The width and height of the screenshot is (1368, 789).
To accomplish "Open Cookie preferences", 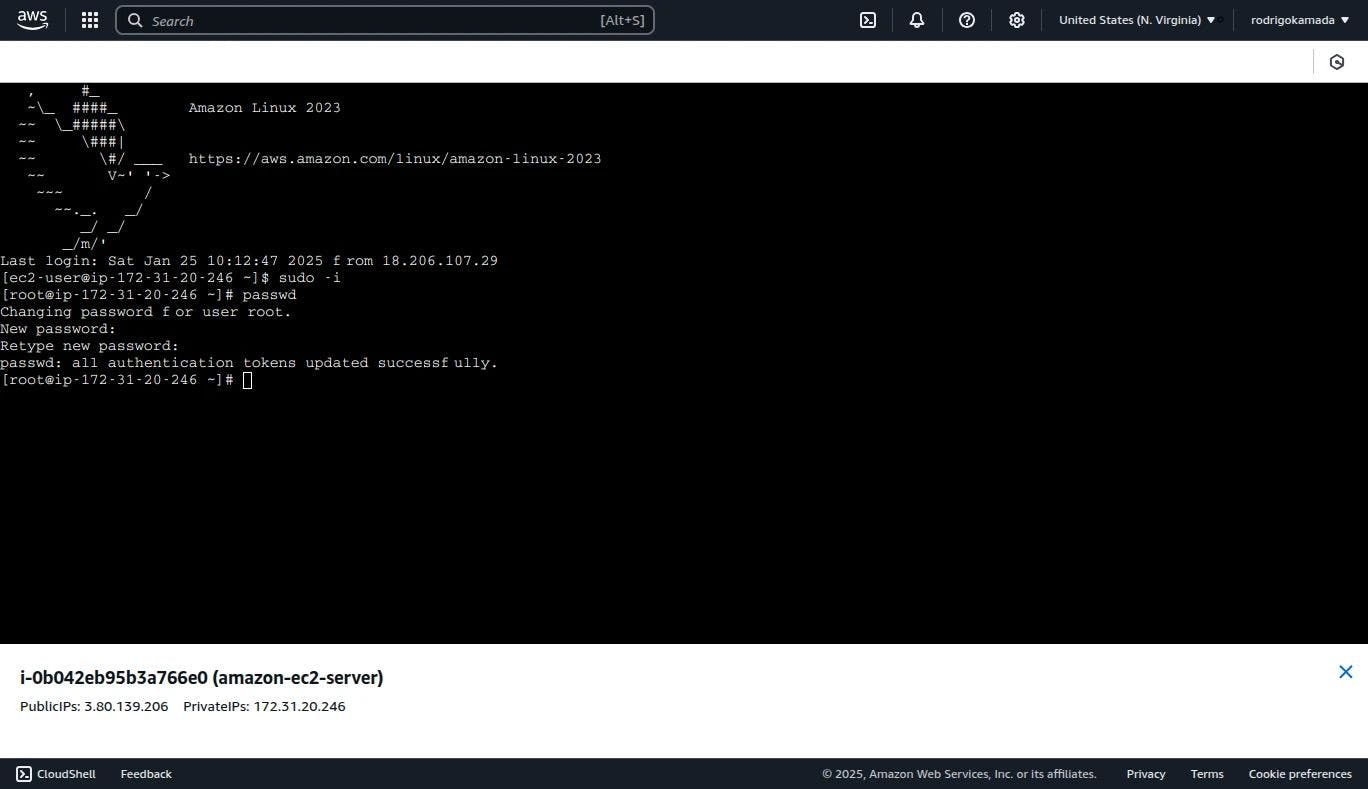I will coord(1300,774).
